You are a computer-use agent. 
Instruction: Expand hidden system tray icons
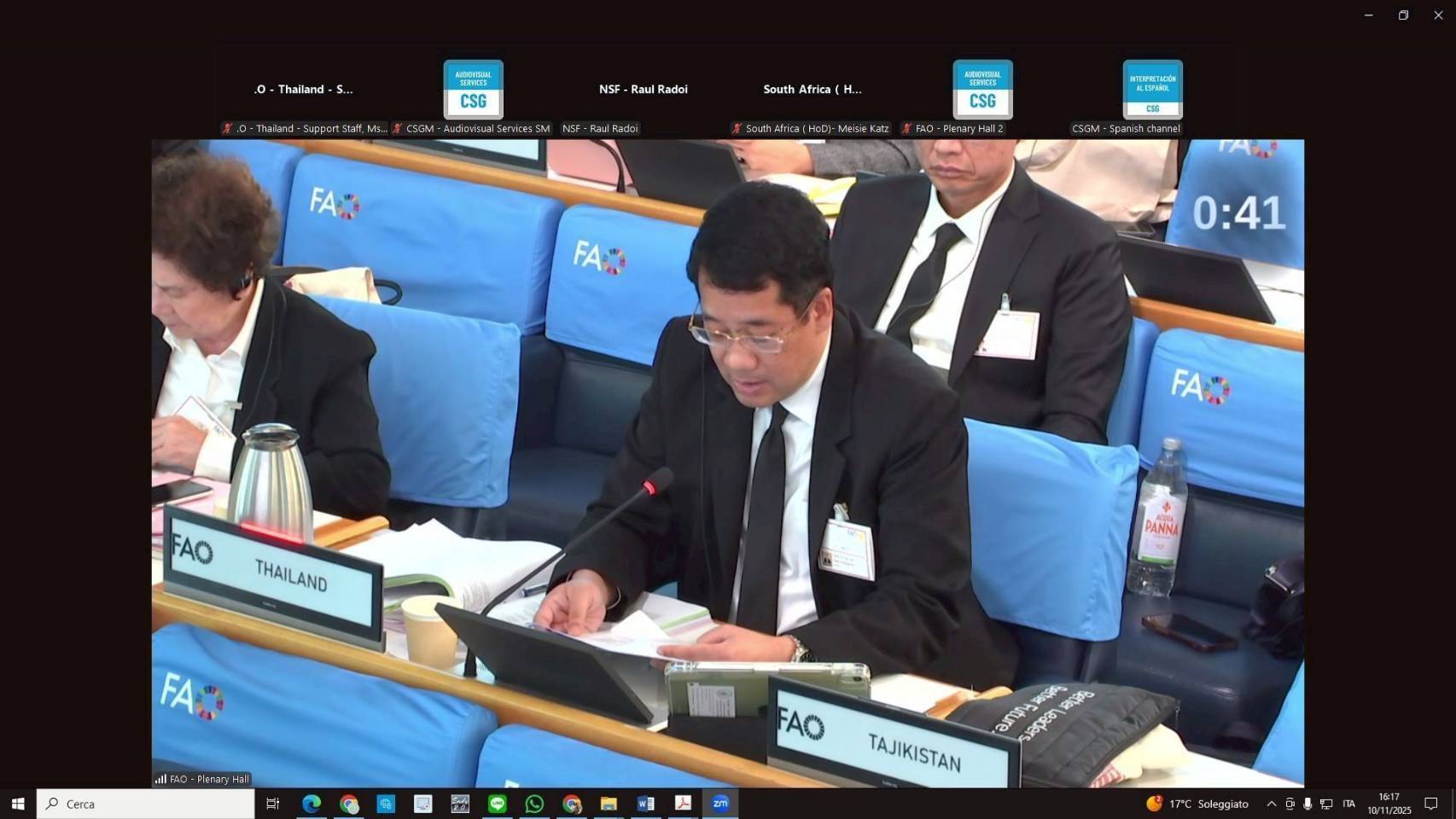pyautogui.click(x=1269, y=803)
